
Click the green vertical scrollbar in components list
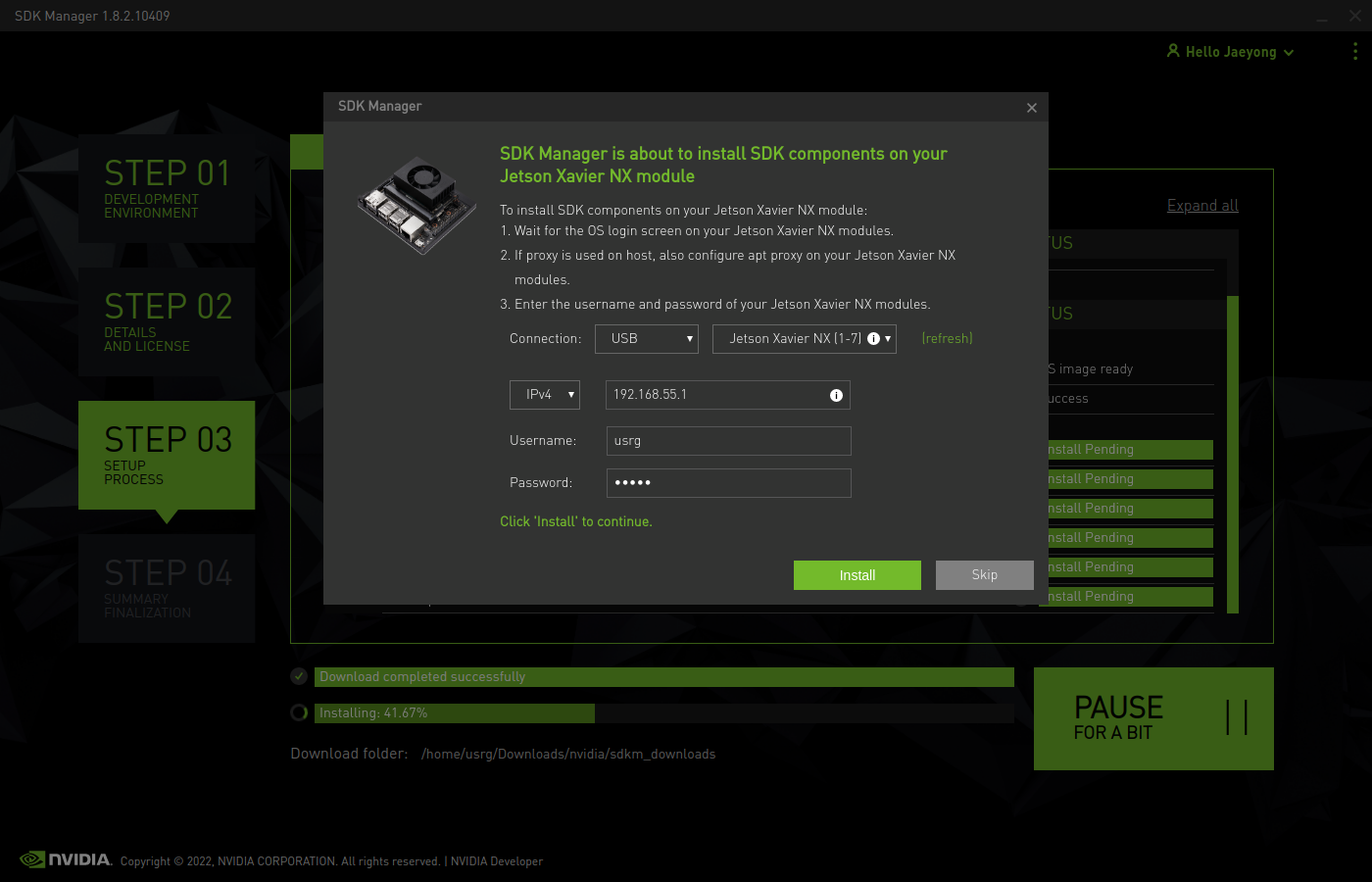(x=1233, y=454)
